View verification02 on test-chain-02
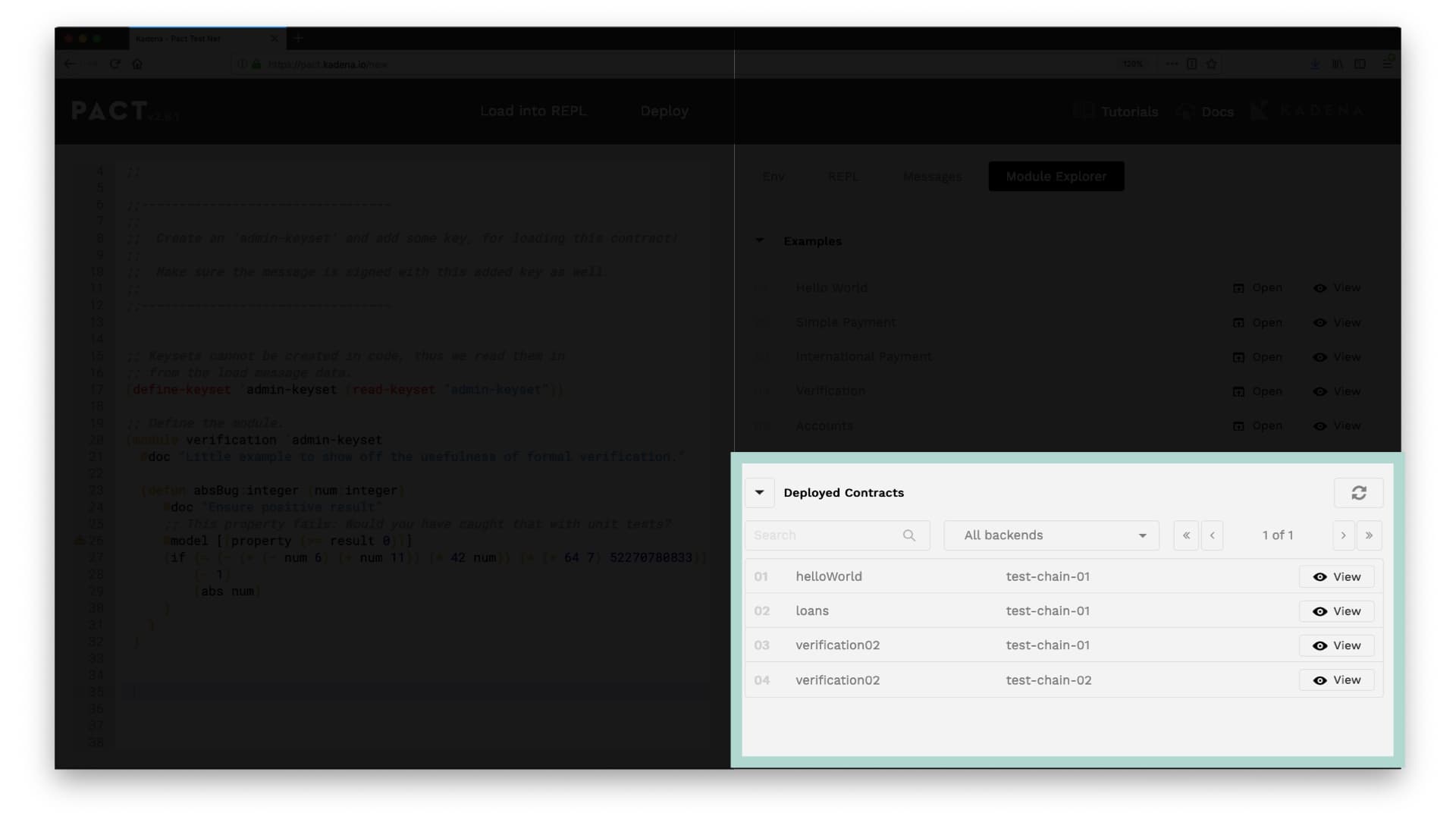 [x=1336, y=680]
